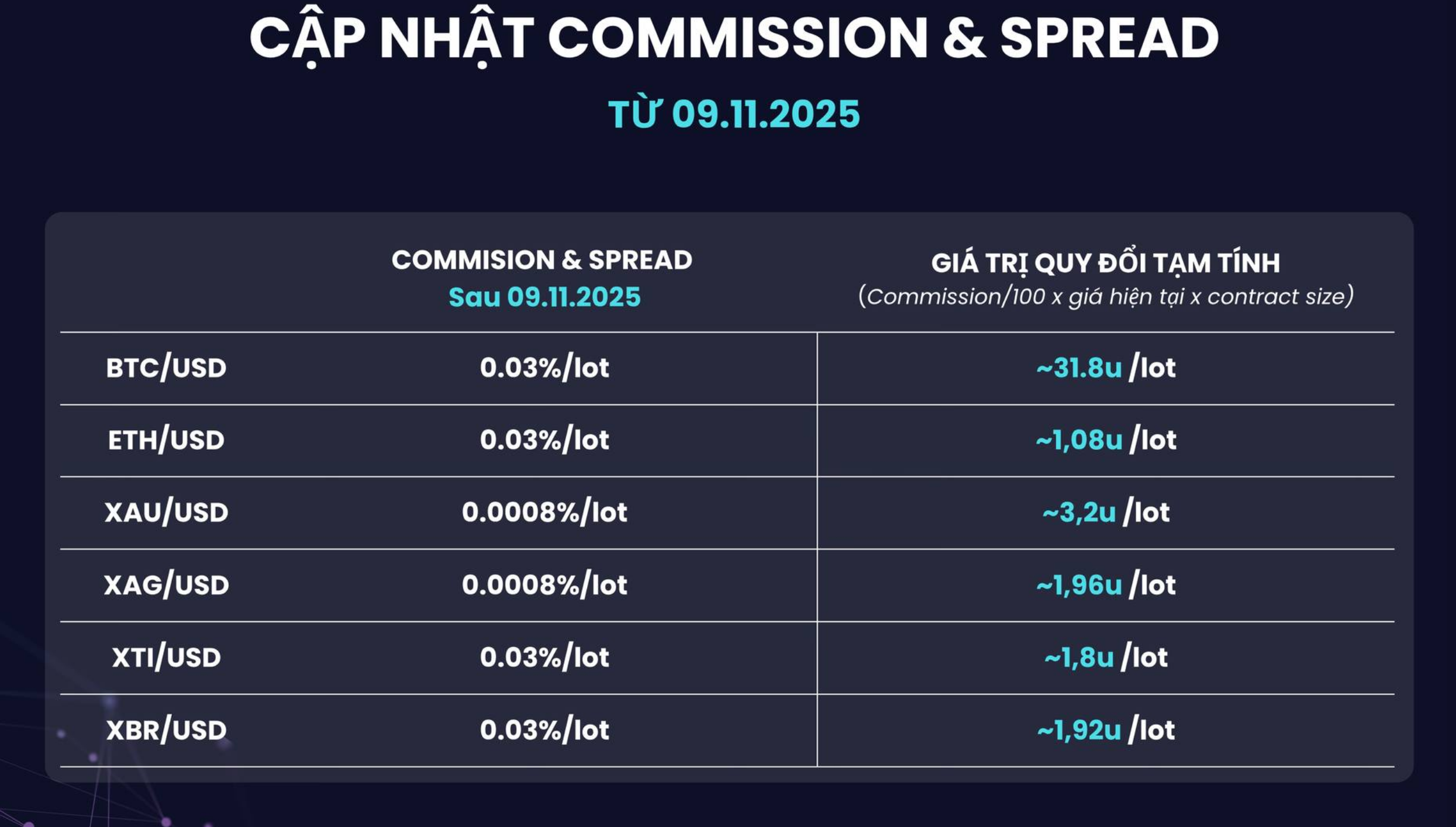This screenshot has height=827, width=1456.
Task: Click the "COMMISION & SPREAD" column header
Action: tap(542, 260)
